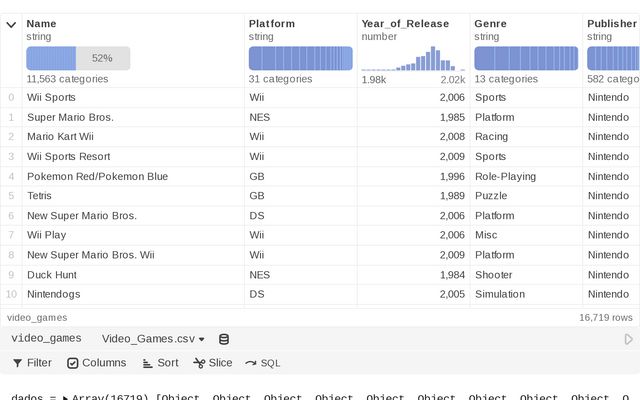Click the 2,005 year value

click(x=452, y=294)
